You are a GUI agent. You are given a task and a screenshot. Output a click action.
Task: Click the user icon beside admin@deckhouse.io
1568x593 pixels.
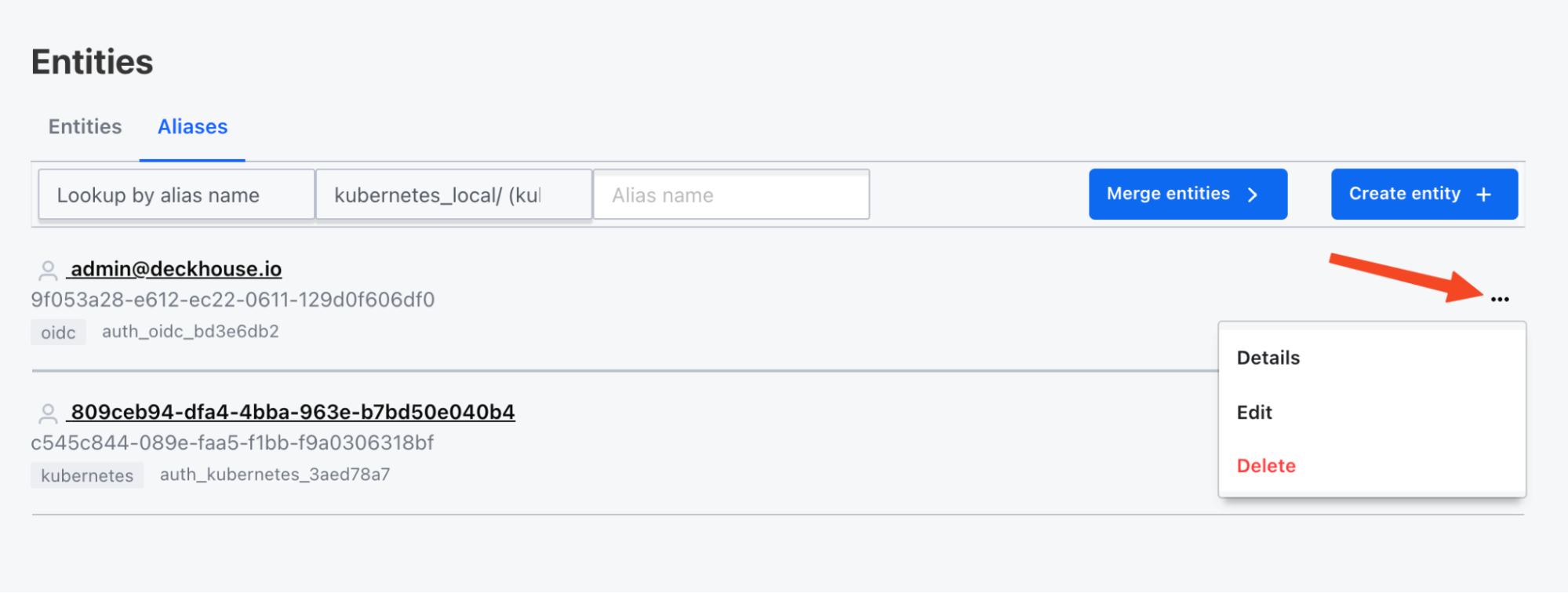[48, 271]
